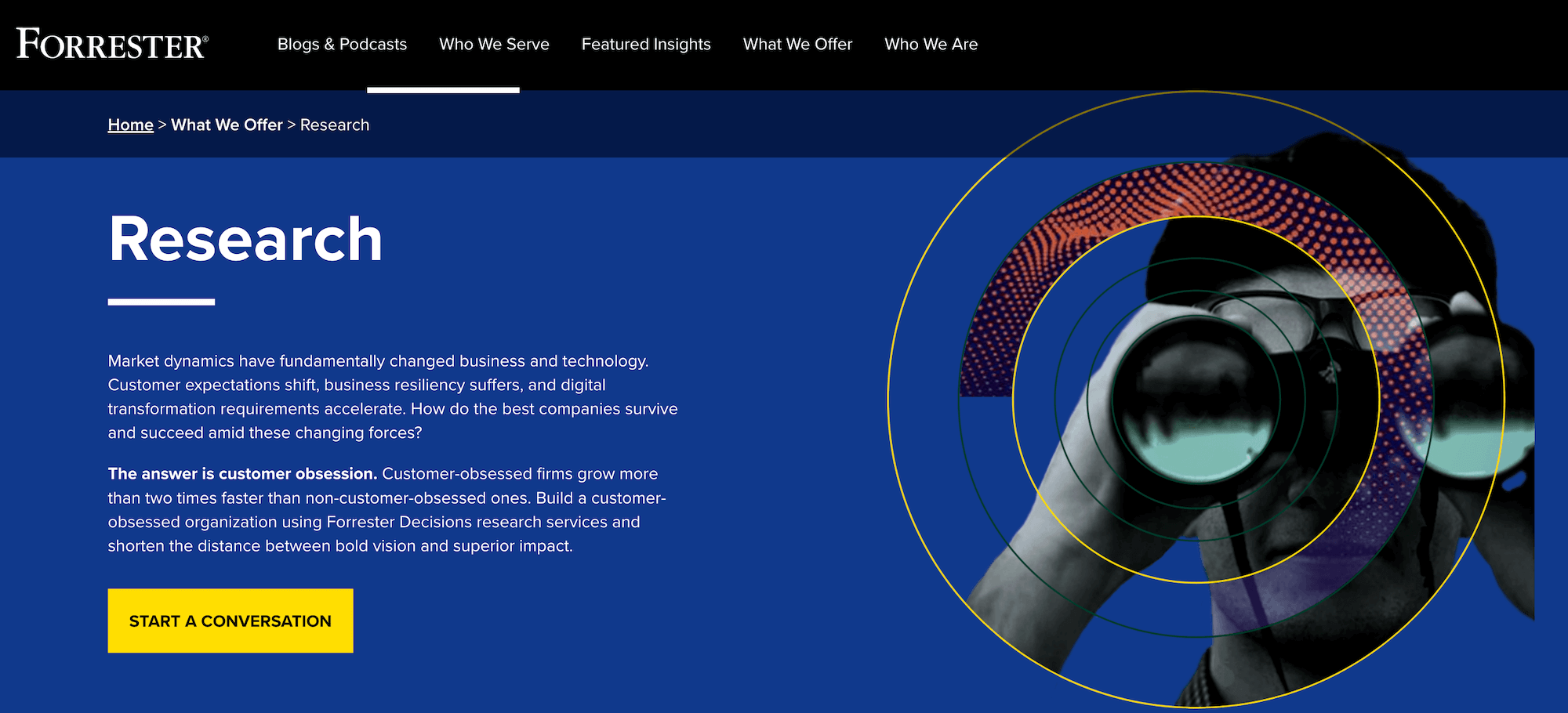Click the bold 'The answer is customer obsession.' text
Screen dimensions: 1568x713
(x=242, y=473)
